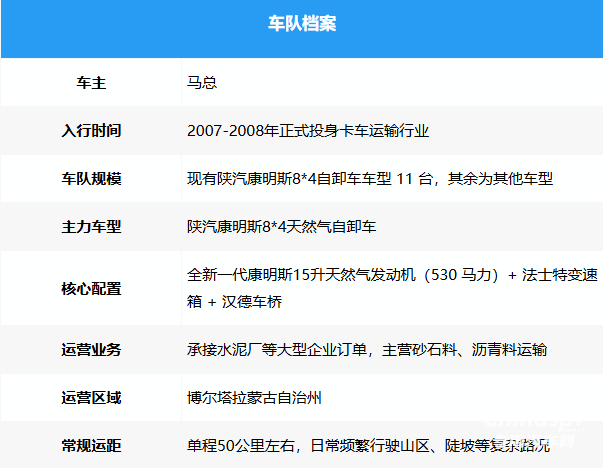Select the 车主 row label
This screenshot has width=603, height=468.
(x=91, y=83)
